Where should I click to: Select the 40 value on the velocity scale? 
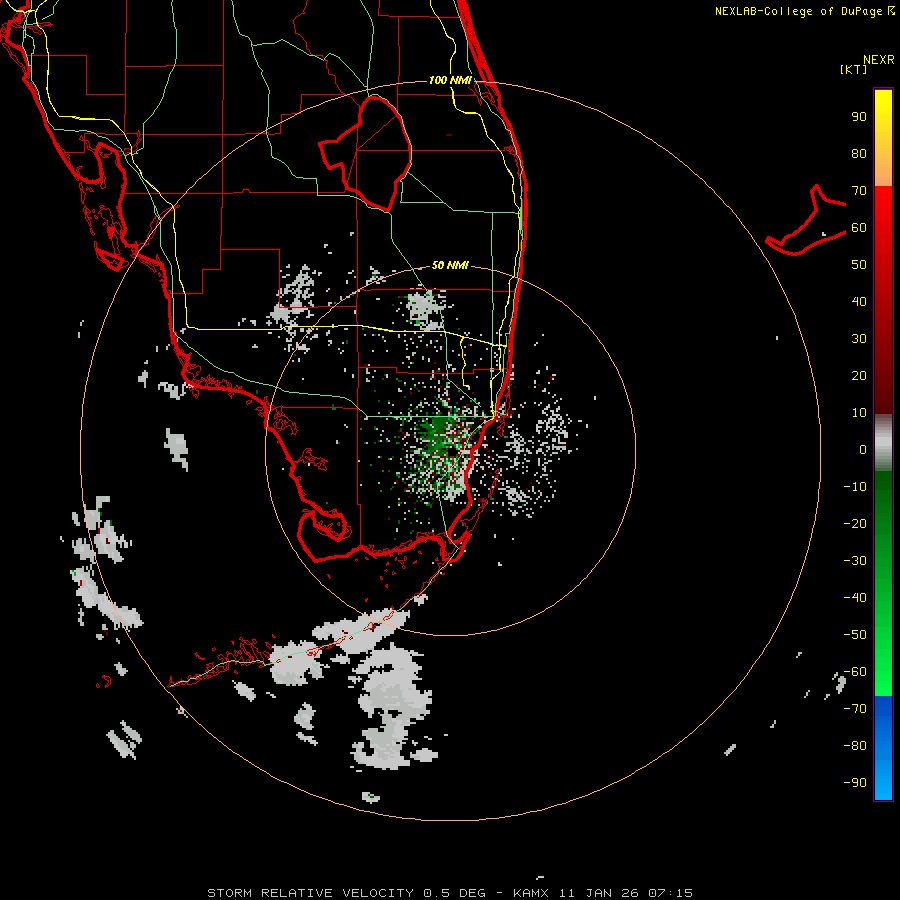(x=859, y=301)
